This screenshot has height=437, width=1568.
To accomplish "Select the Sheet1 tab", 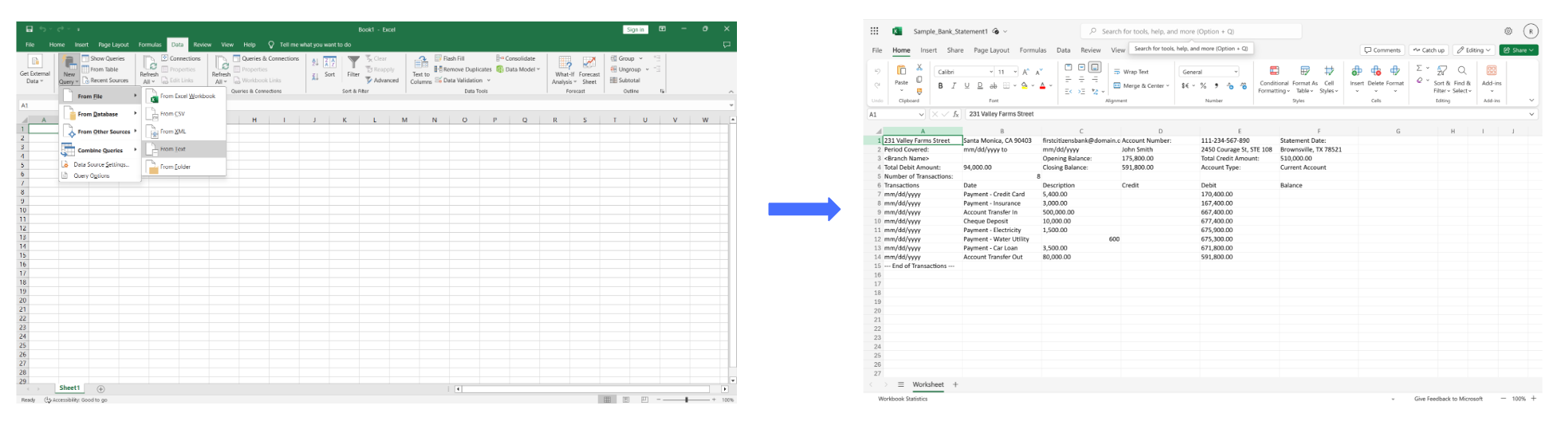I will click(x=69, y=388).
